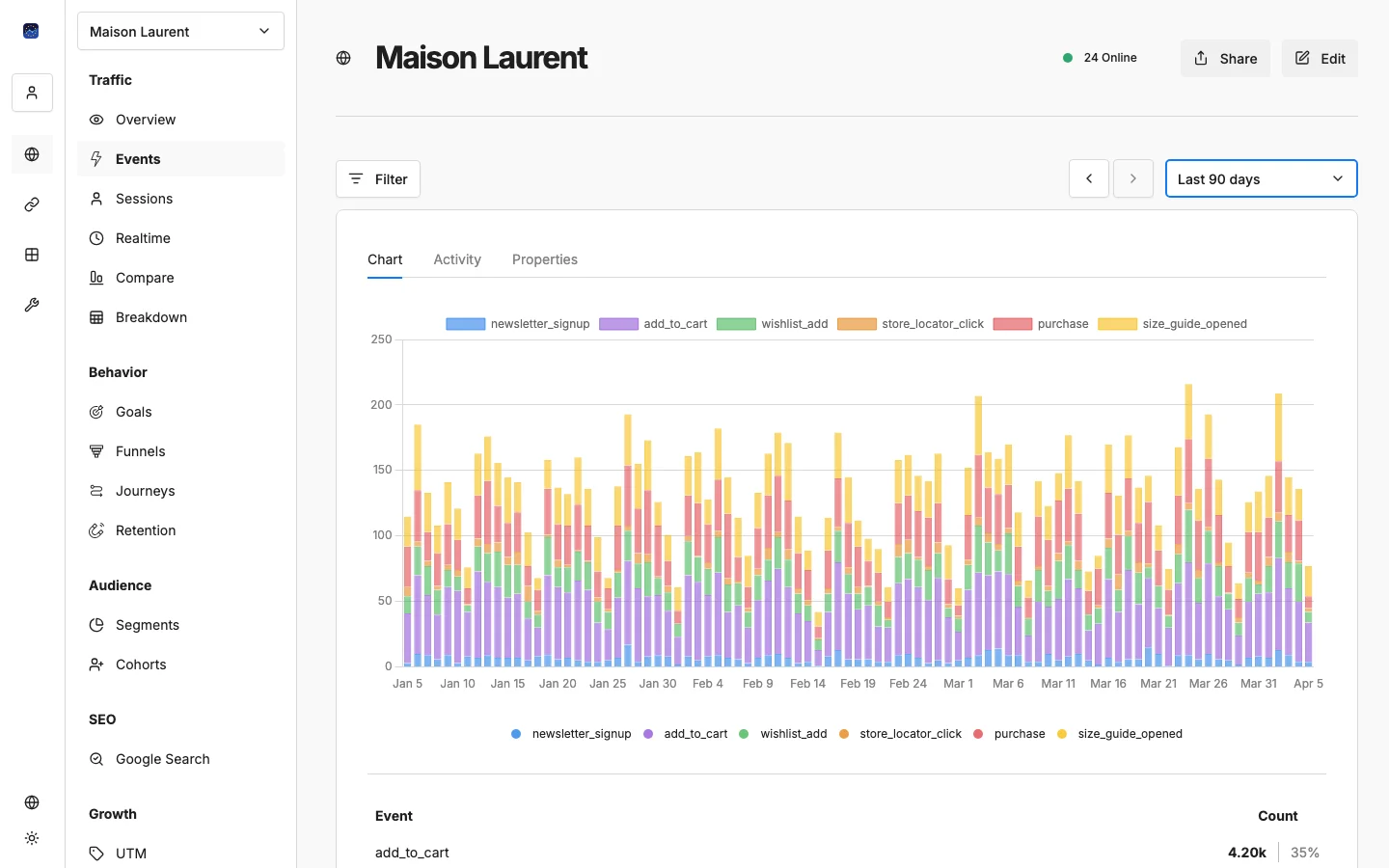The height and width of the screenshot is (868, 1389).
Task: Click the Compare chart icon
Action: pyautogui.click(x=96, y=278)
